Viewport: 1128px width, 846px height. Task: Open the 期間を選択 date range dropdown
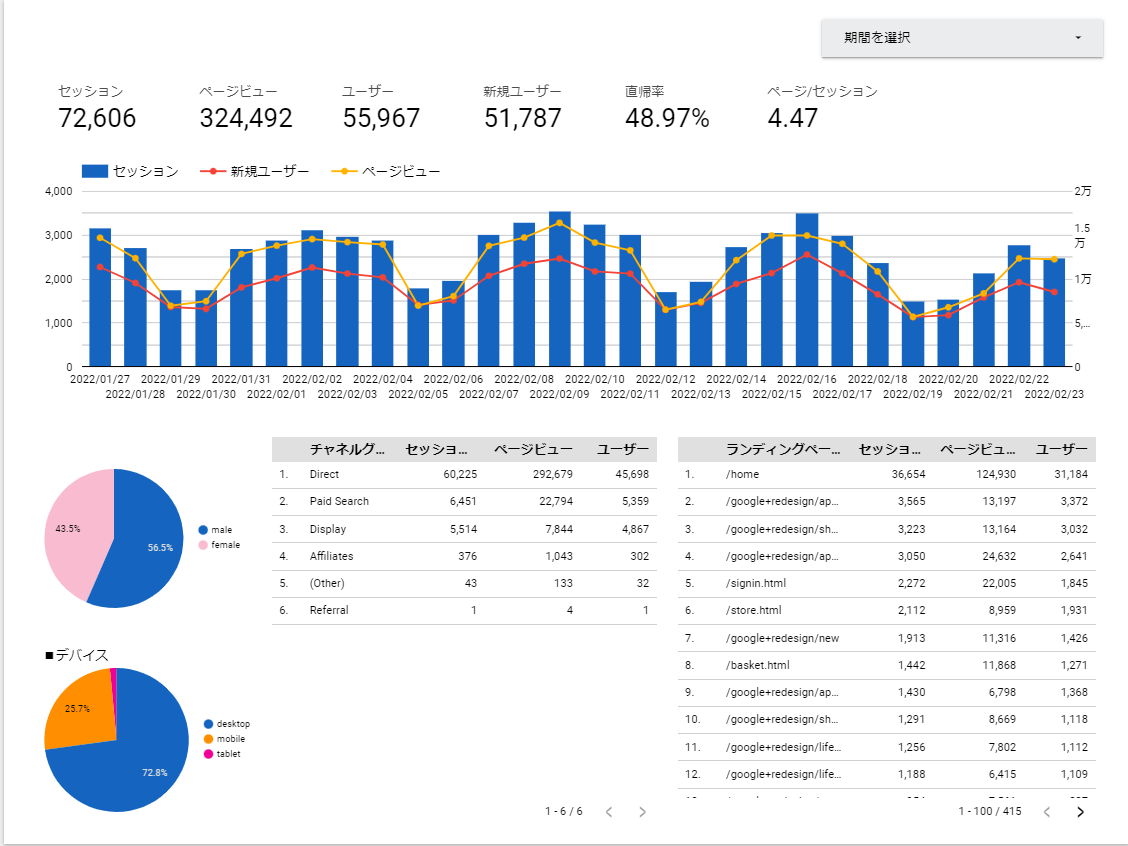(962, 37)
